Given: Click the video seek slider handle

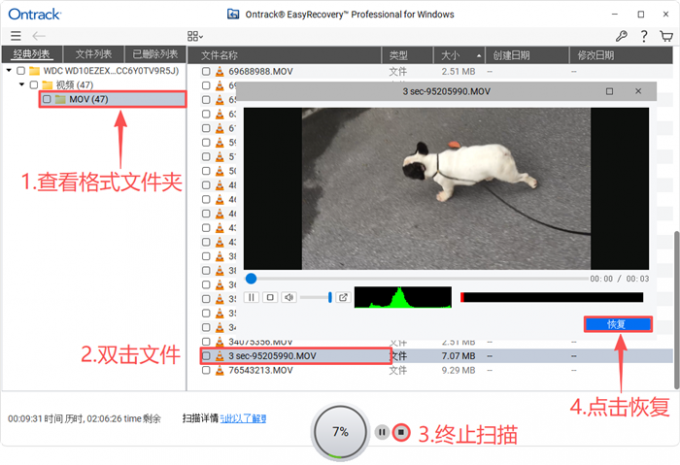Looking at the screenshot, I should coord(251,278).
